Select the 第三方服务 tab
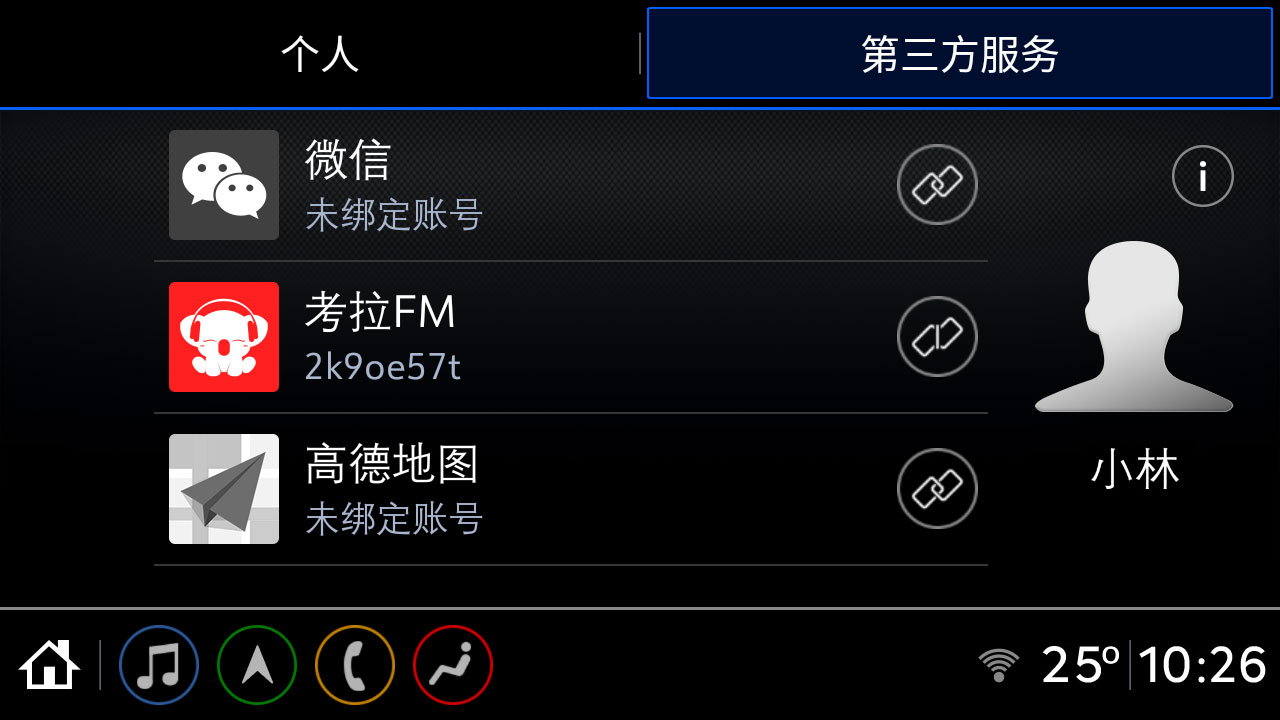This screenshot has width=1280, height=720. 960,54
